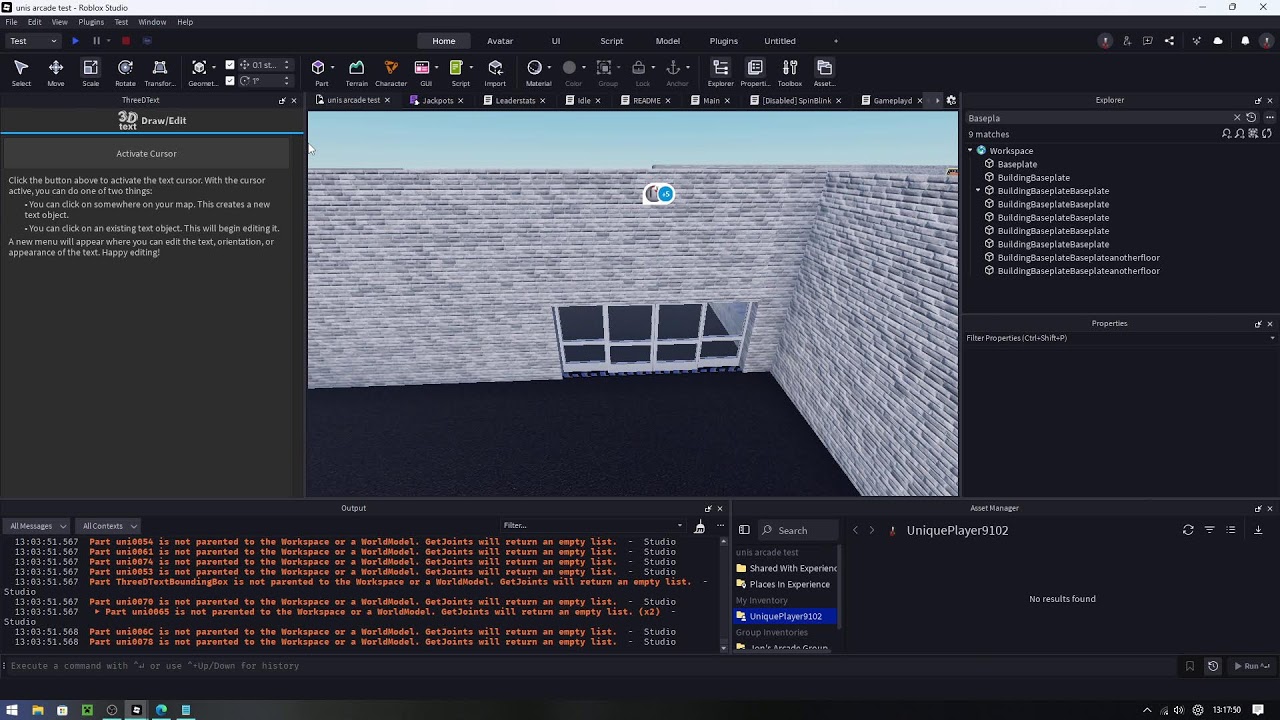Click the red Stop button
This screenshot has height=720, width=1280.
pos(126,41)
